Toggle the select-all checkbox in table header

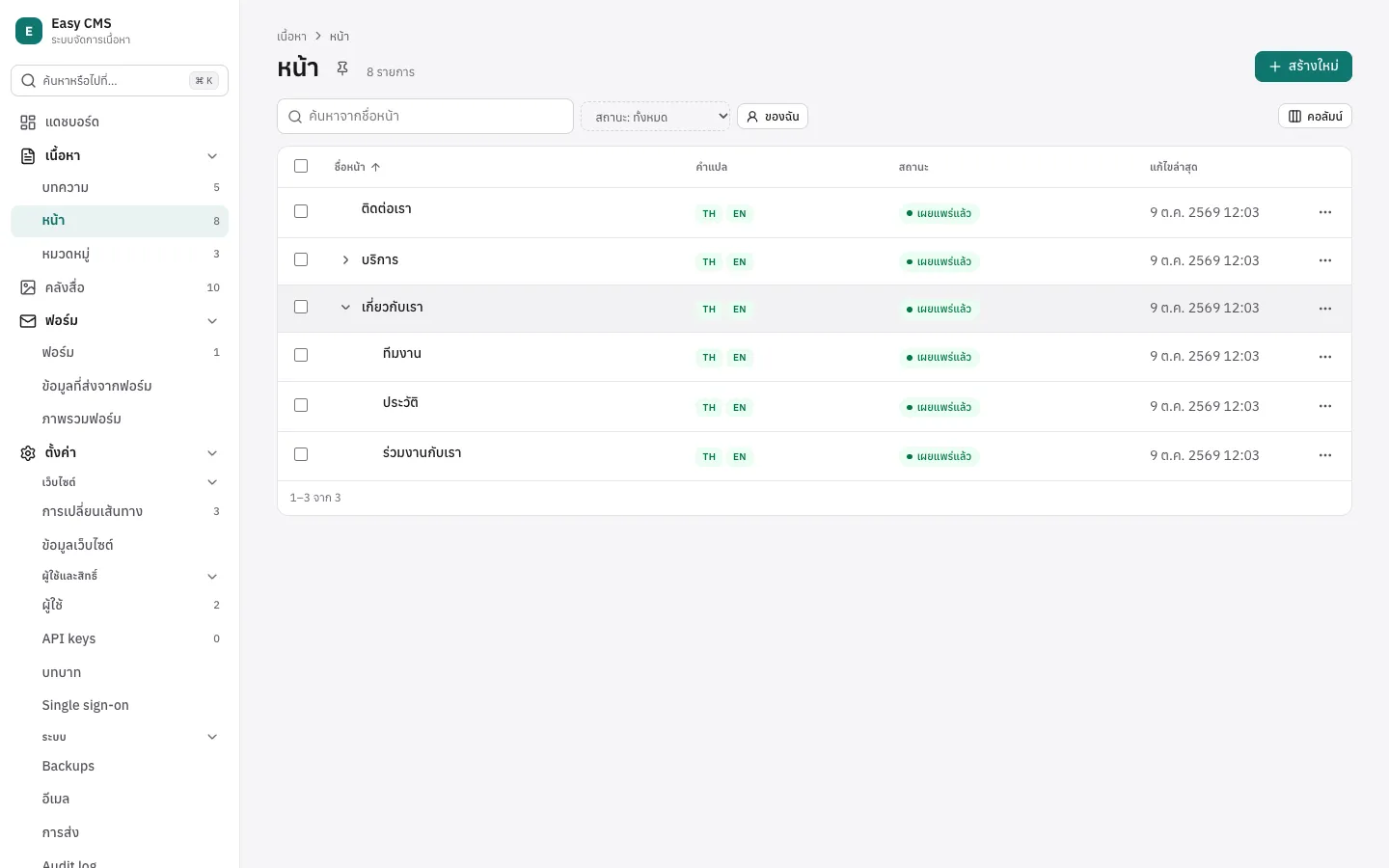click(301, 166)
